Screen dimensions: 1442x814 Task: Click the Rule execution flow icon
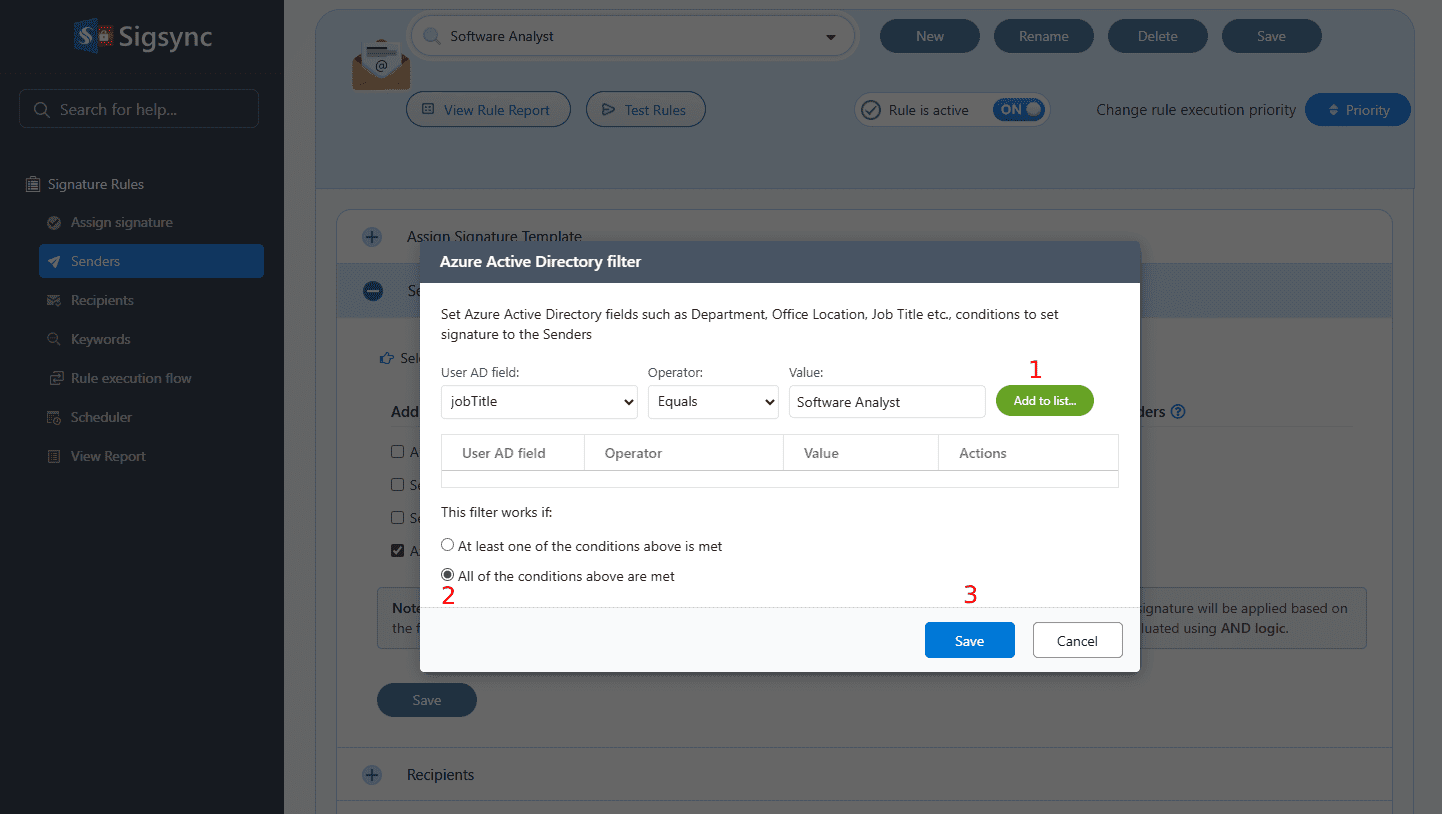(54, 378)
